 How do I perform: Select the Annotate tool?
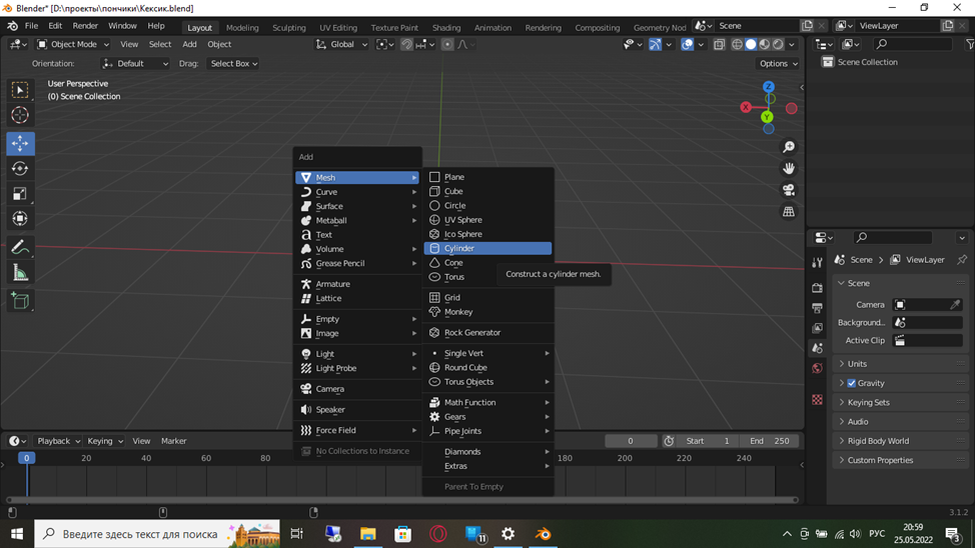pos(20,247)
